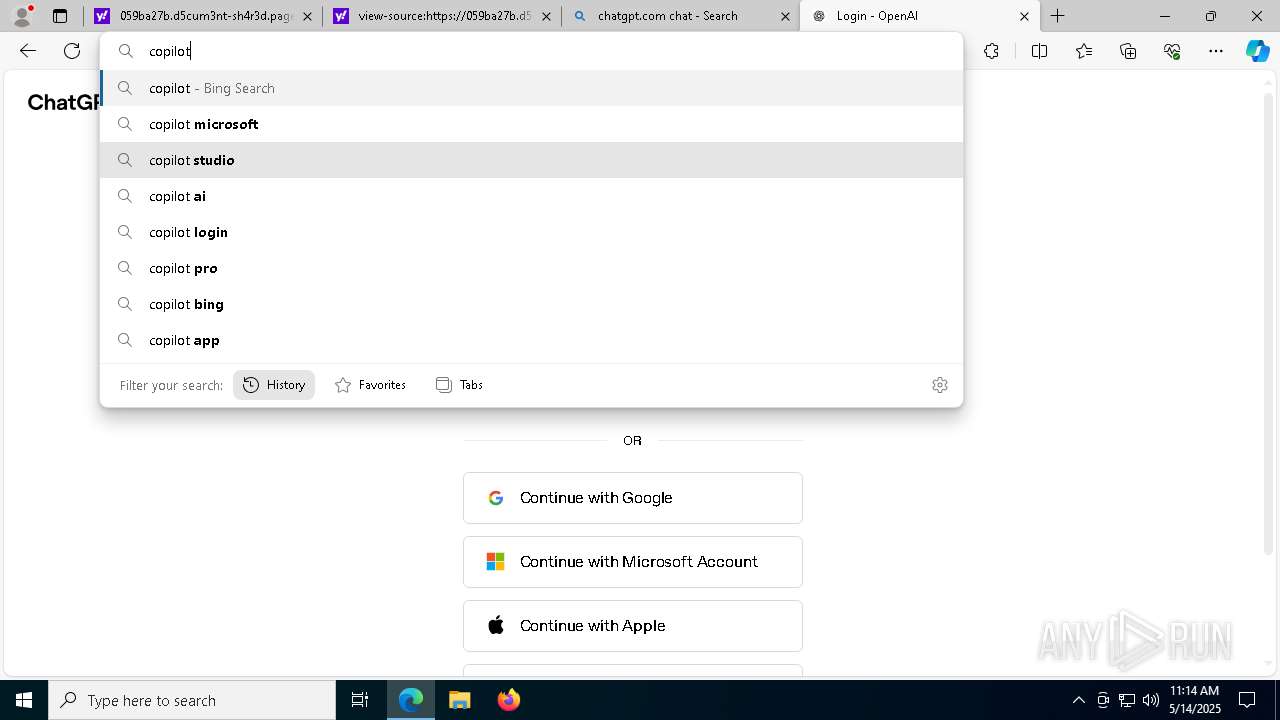Open the volume speaker tray icon
Screen dimensions: 1280x720
[1151, 700]
